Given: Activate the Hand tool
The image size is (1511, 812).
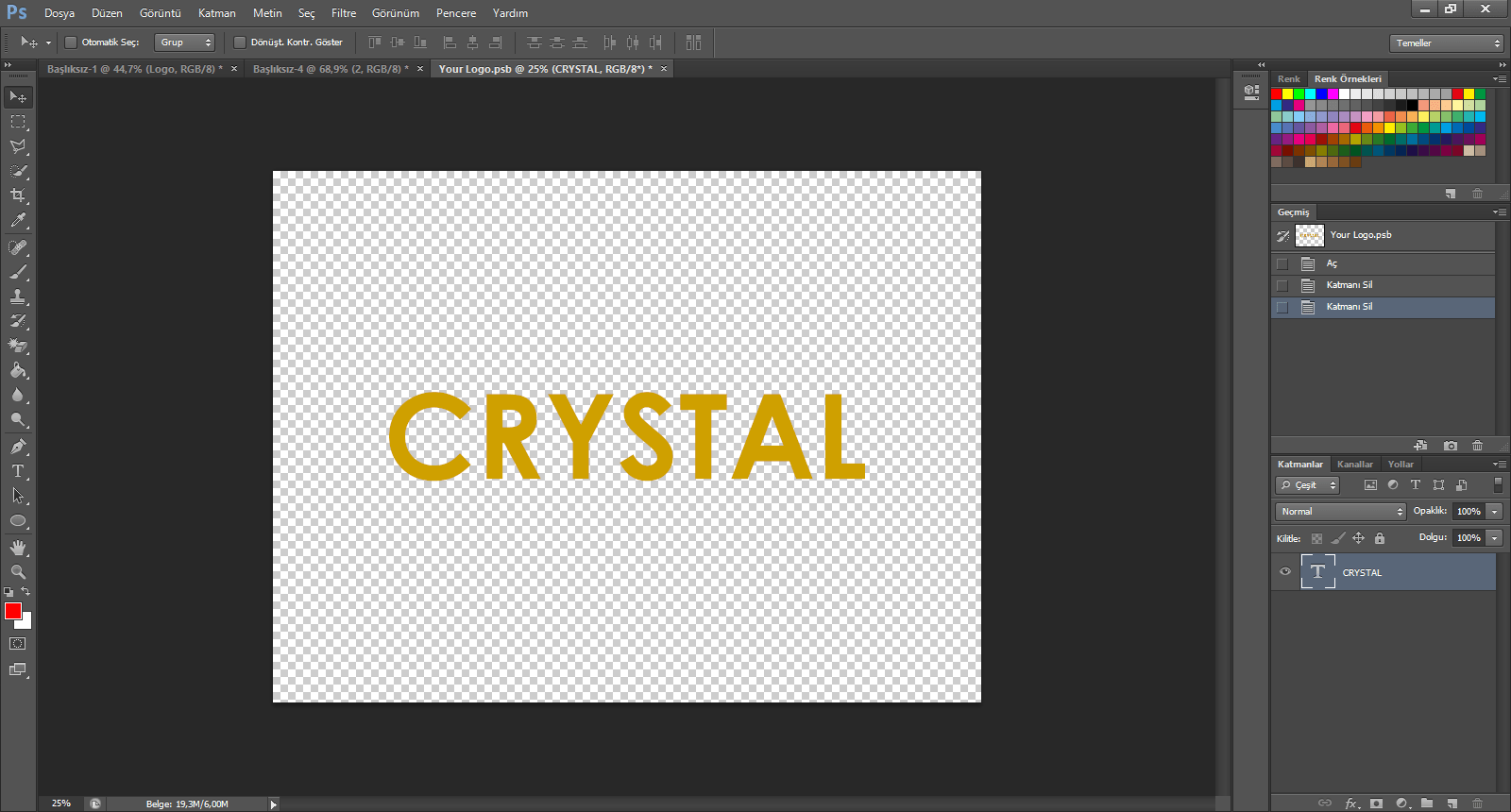Looking at the screenshot, I should (18, 548).
